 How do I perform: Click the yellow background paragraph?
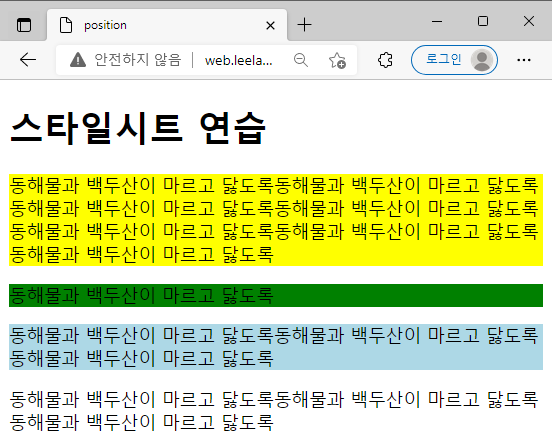tap(276, 220)
